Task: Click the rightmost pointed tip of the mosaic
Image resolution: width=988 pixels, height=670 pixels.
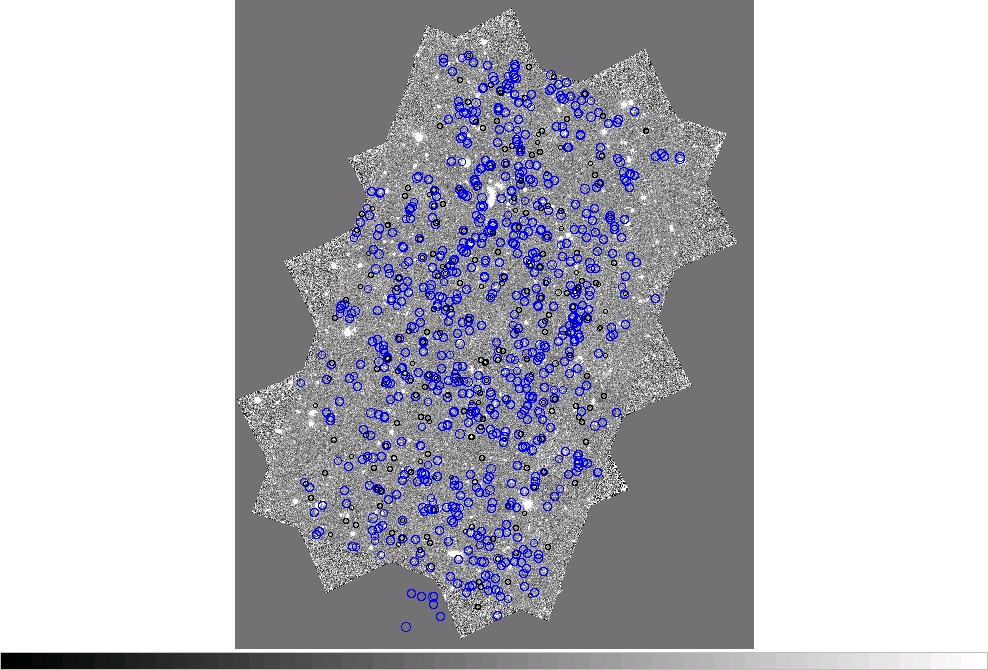Action: tap(737, 242)
